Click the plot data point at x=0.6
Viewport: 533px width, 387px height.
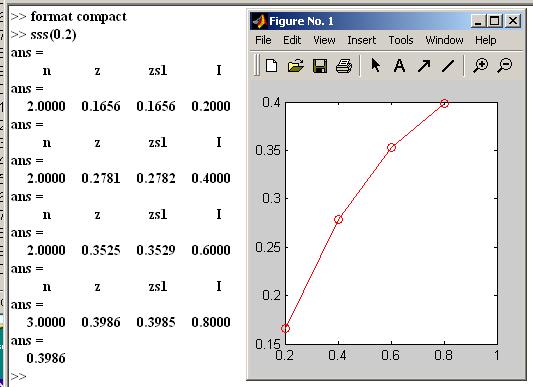click(x=391, y=148)
